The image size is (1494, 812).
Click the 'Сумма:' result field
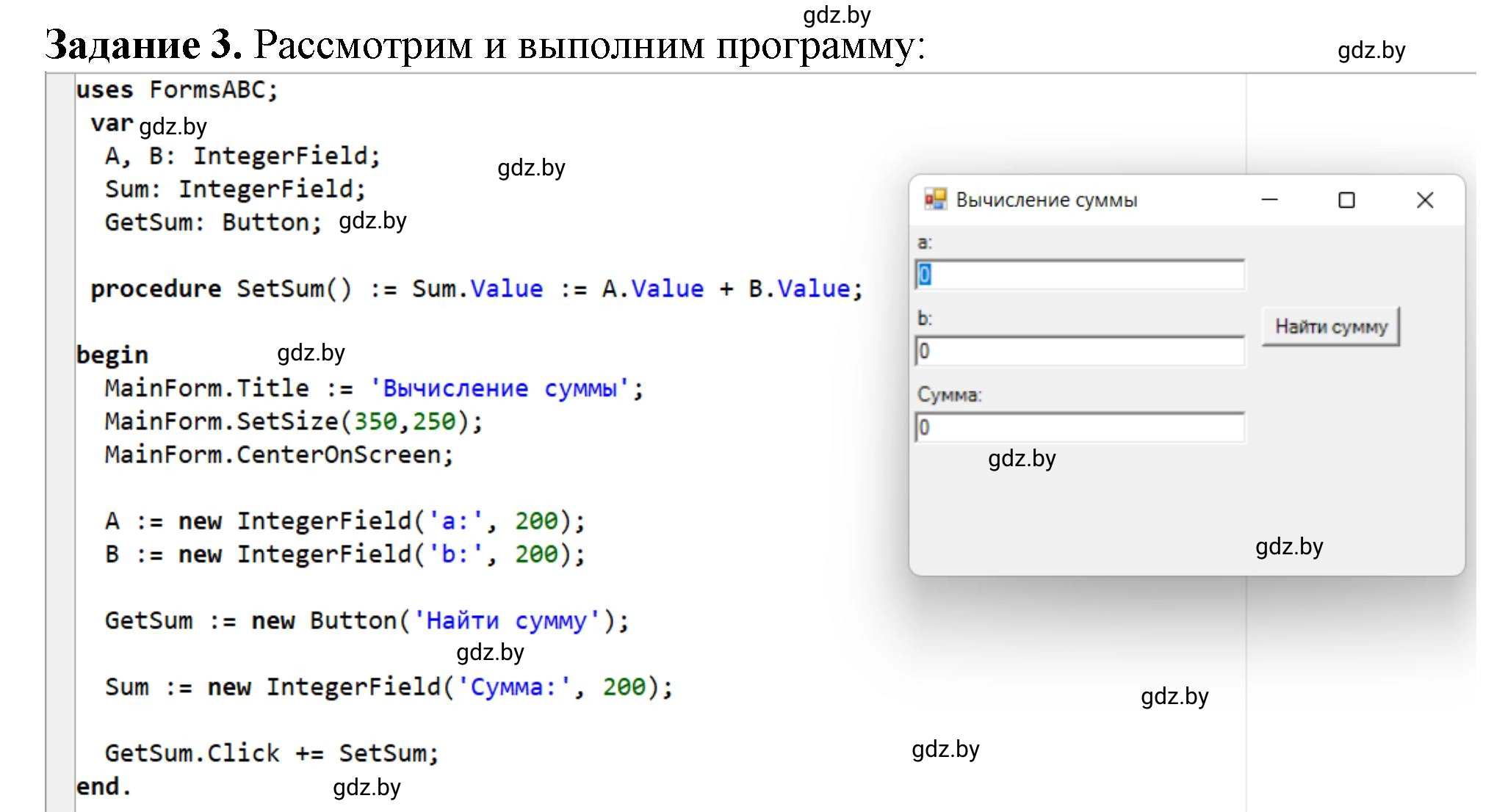pyautogui.click(x=1080, y=427)
